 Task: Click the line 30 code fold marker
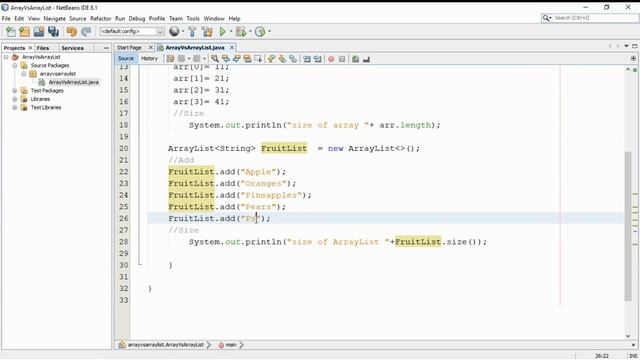[x=140, y=265]
